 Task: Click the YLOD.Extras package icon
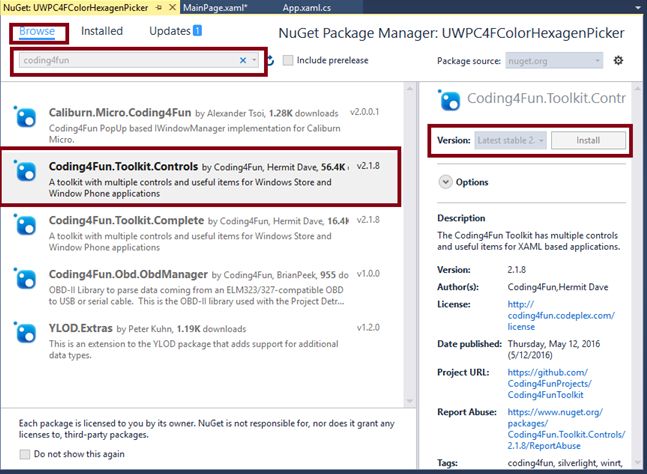point(26,333)
